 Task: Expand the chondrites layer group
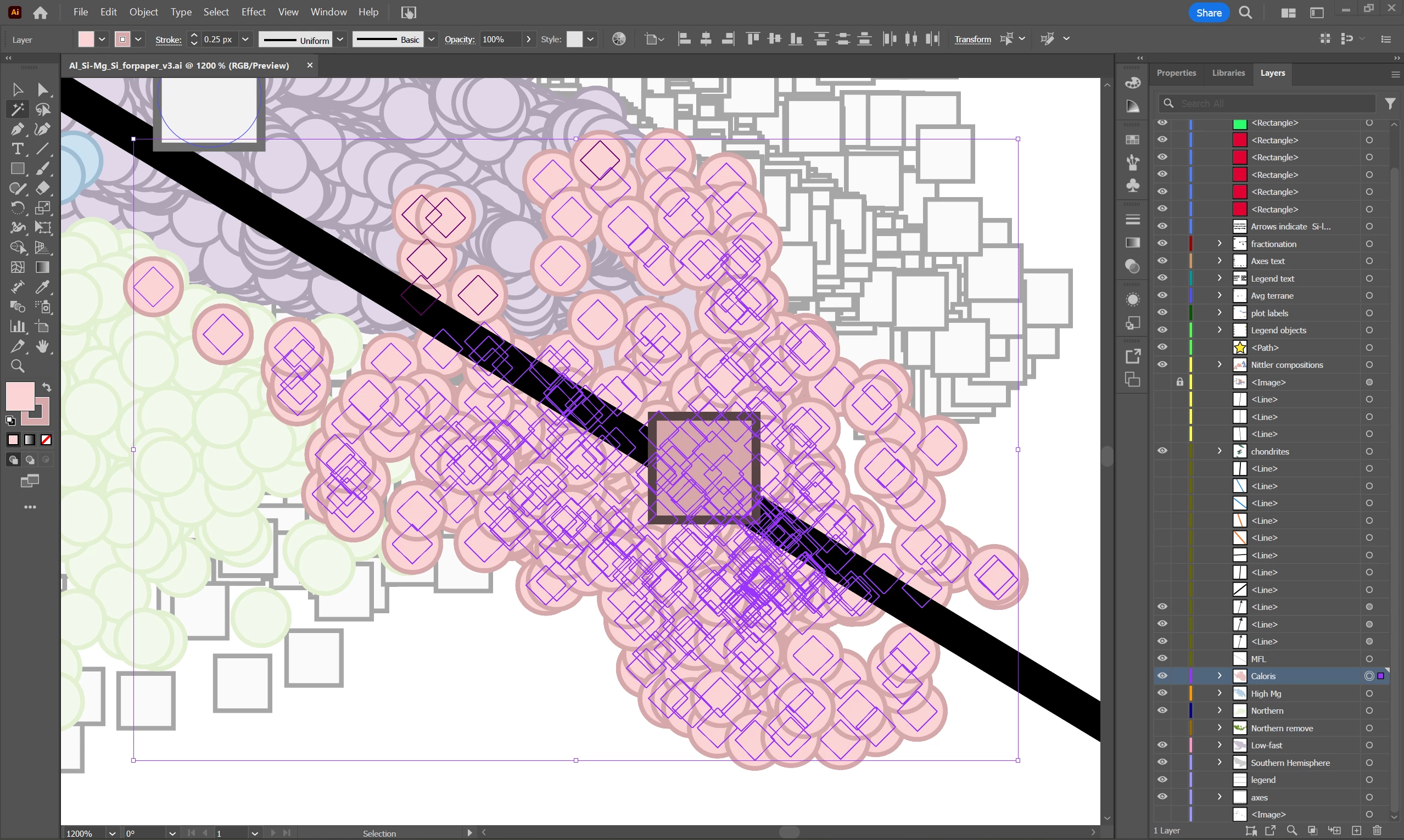point(1220,451)
